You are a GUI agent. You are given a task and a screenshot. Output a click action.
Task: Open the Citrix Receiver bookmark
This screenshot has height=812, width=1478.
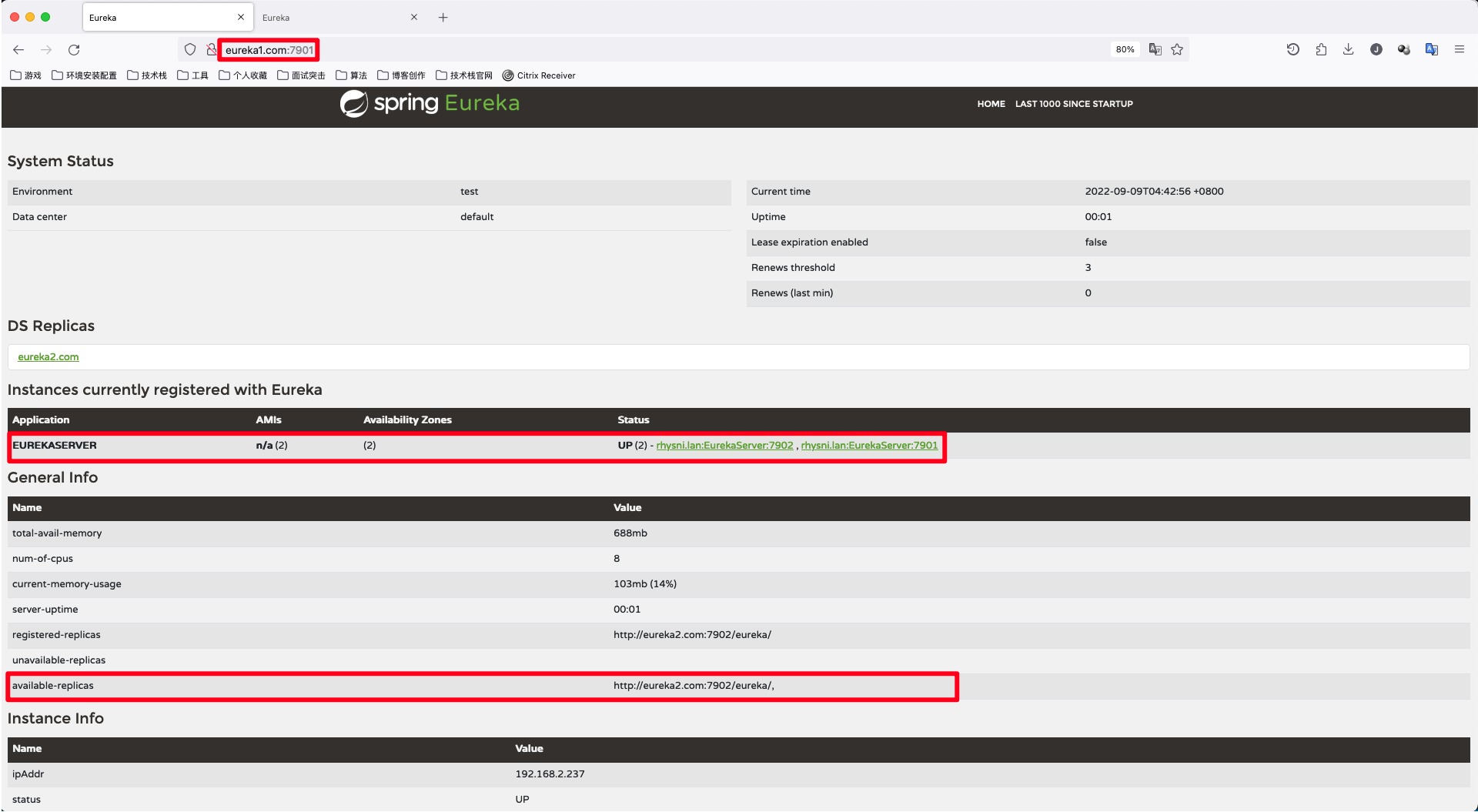539,75
